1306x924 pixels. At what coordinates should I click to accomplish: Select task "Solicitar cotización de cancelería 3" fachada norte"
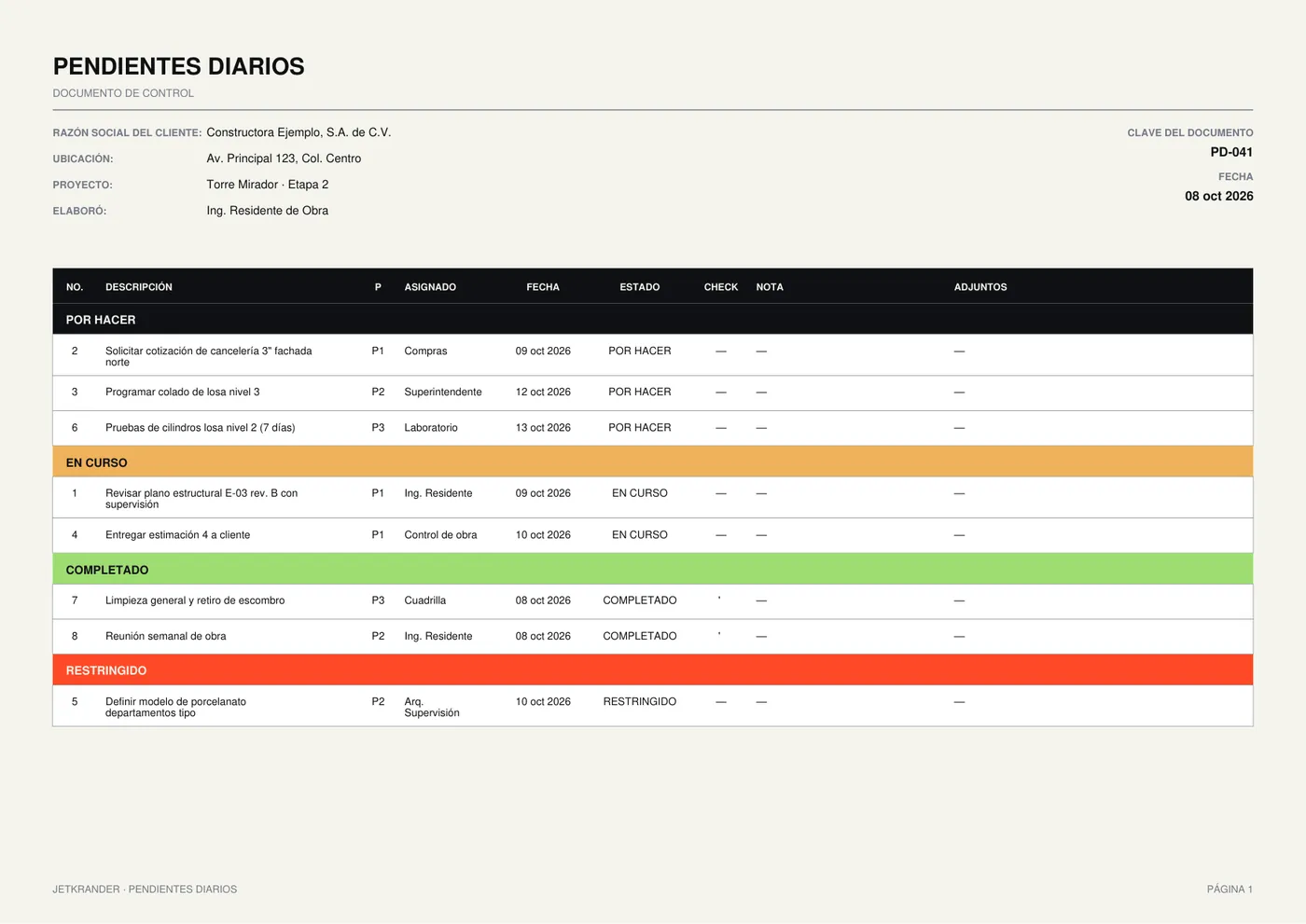[209, 356]
